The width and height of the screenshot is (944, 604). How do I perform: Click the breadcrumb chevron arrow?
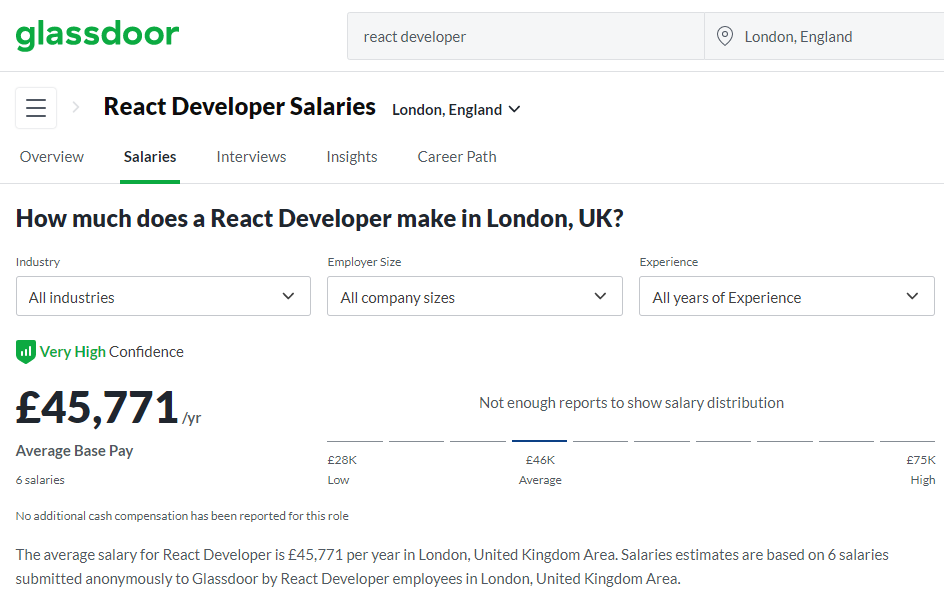(76, 107)
